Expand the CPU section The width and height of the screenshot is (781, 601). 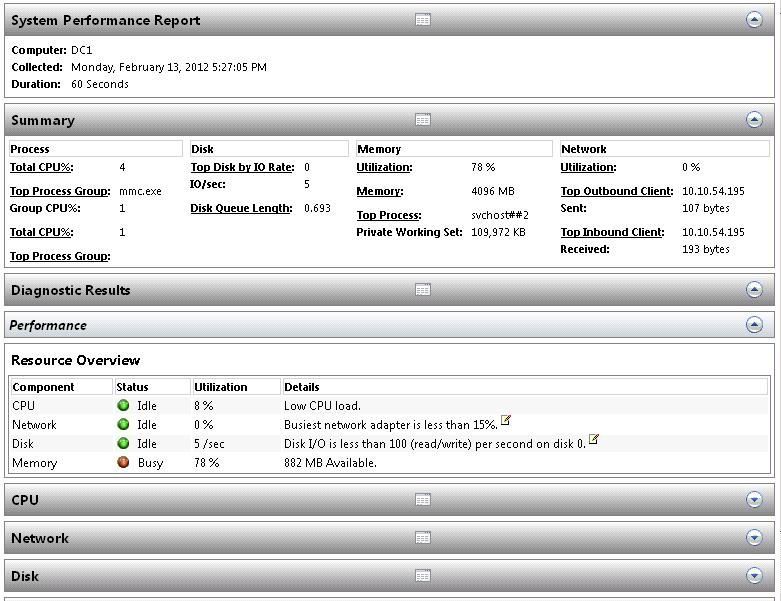[754, 499]
